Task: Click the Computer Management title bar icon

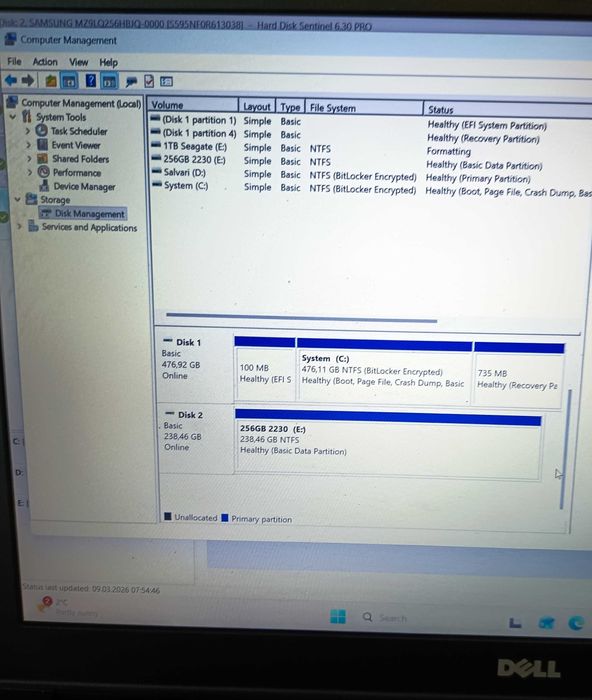Action: (x=10, y=39)
